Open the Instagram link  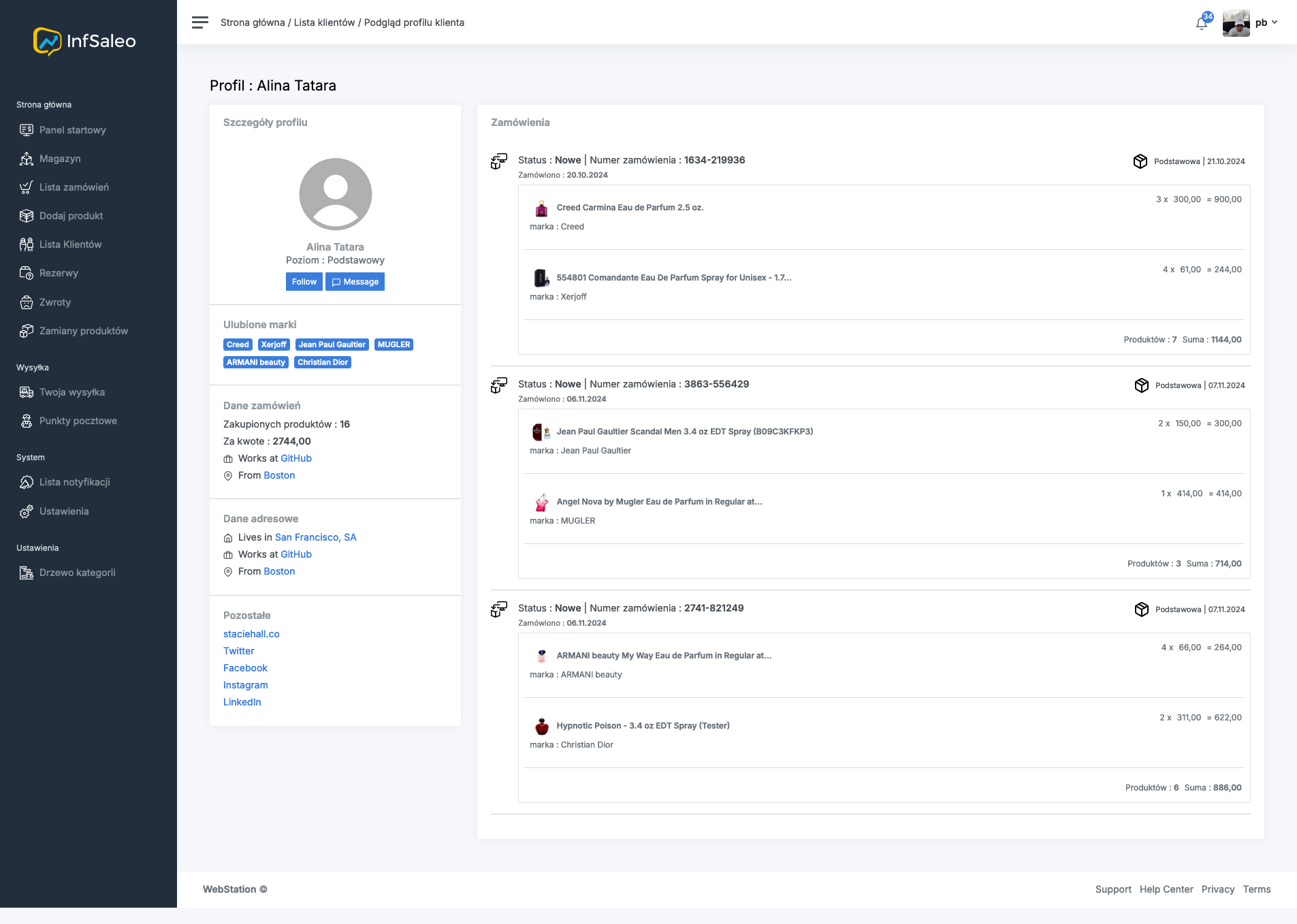[x=246, y=685]
